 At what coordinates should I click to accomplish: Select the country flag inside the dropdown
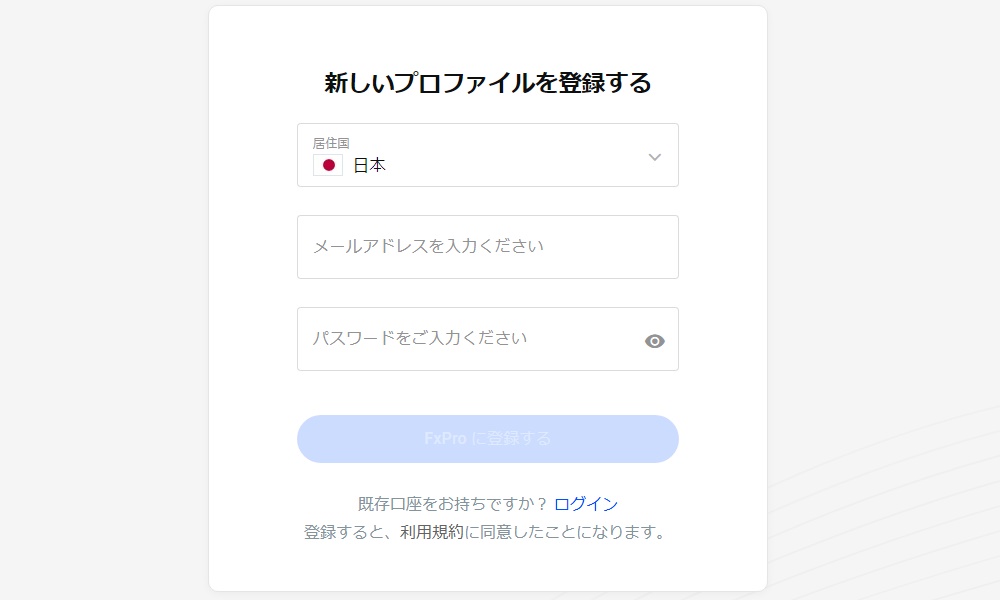point(328,164)
